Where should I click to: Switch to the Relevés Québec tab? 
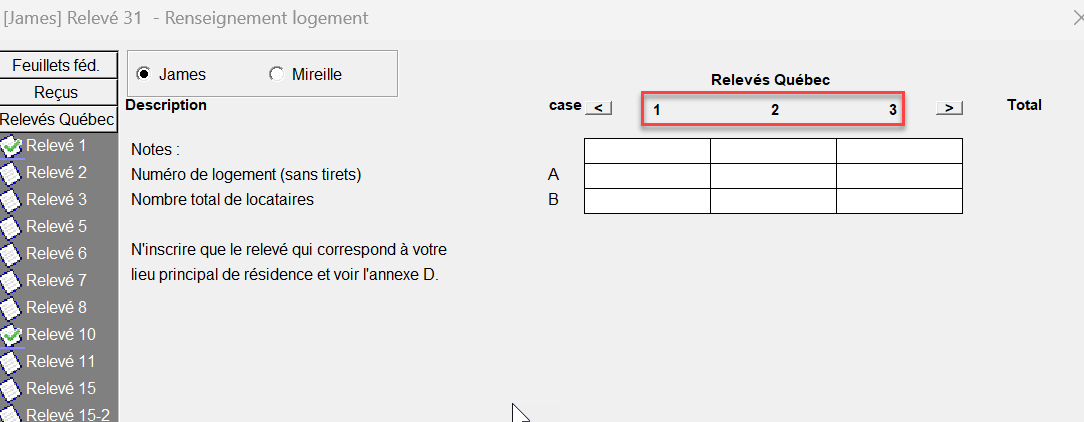pyautogui.click(x=58, y=119)
